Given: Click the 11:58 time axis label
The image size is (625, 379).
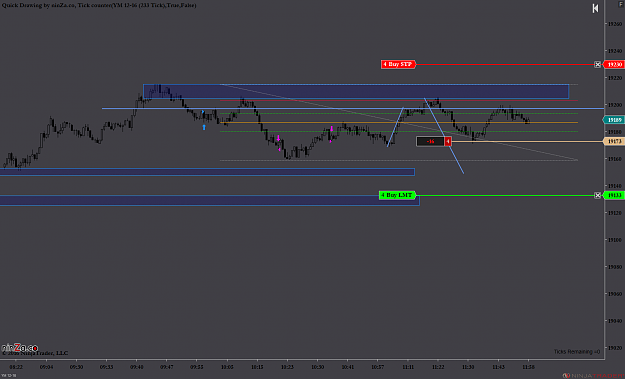Looking at the screenshot, I should point(529,367).
